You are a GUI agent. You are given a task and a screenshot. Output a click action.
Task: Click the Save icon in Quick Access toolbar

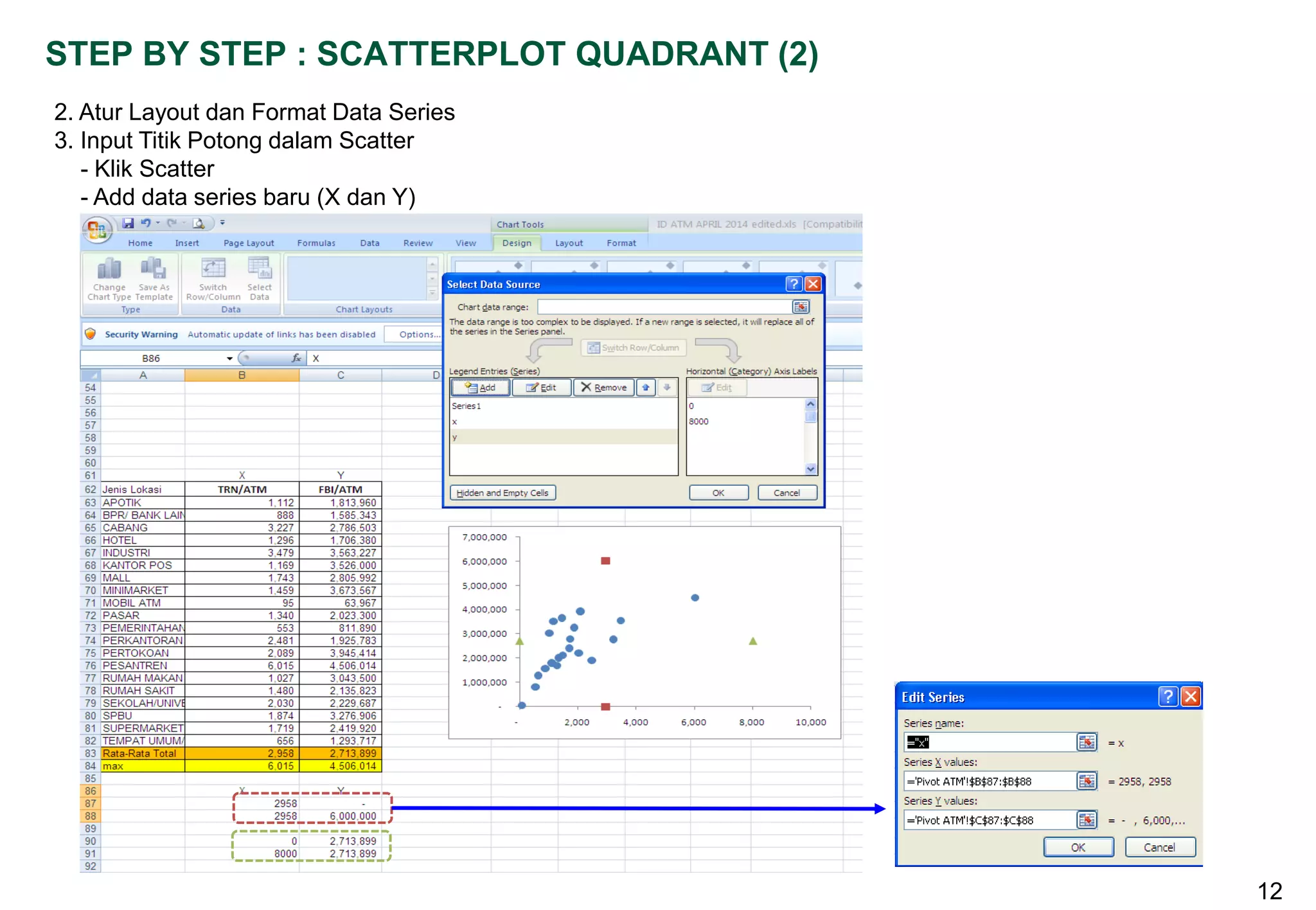point(129,223)
